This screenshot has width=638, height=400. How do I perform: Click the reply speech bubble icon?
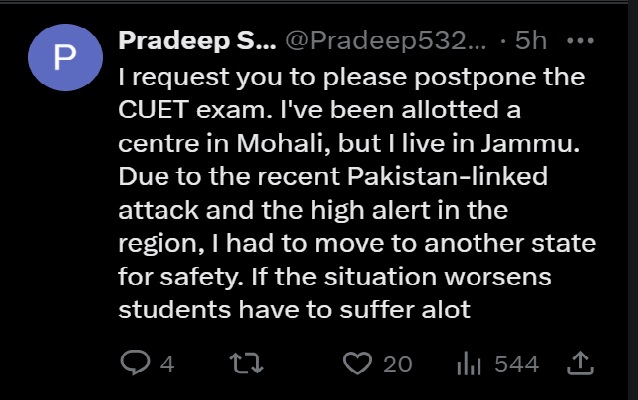[134, 364]
